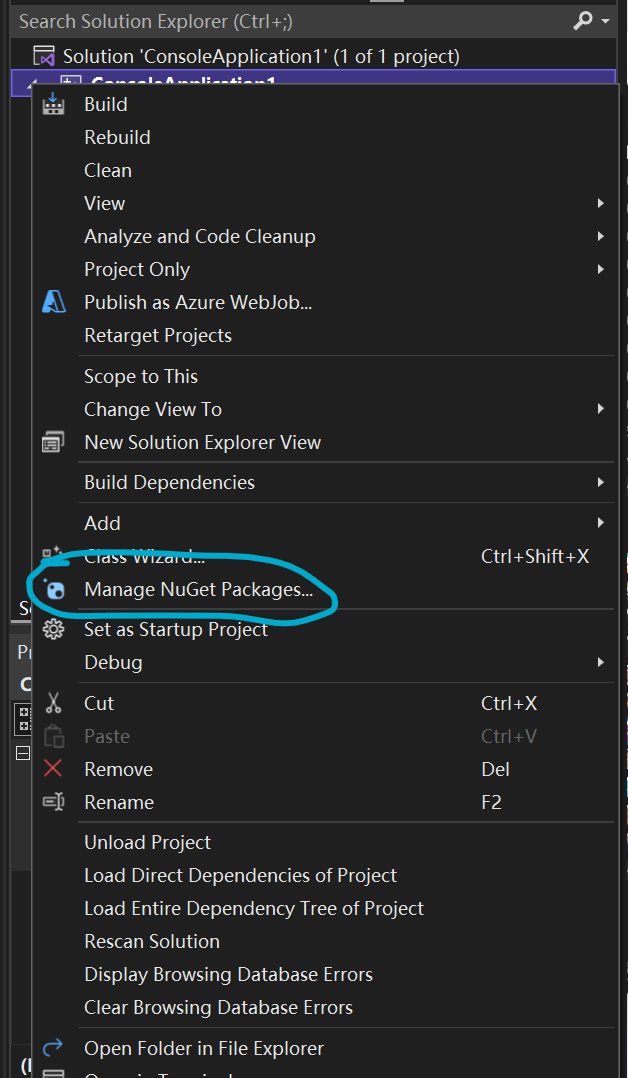Viewport: 628px width, 1078px height.
Task: Open the search options dropdown arrow
Action: [606, 21]
